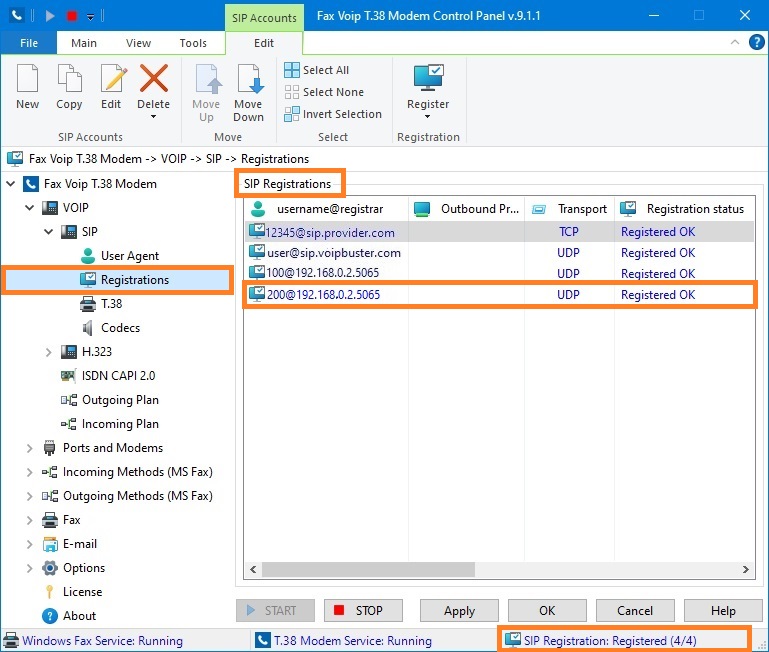
Task: Click the Move Down icon
Action: point(250,78)
